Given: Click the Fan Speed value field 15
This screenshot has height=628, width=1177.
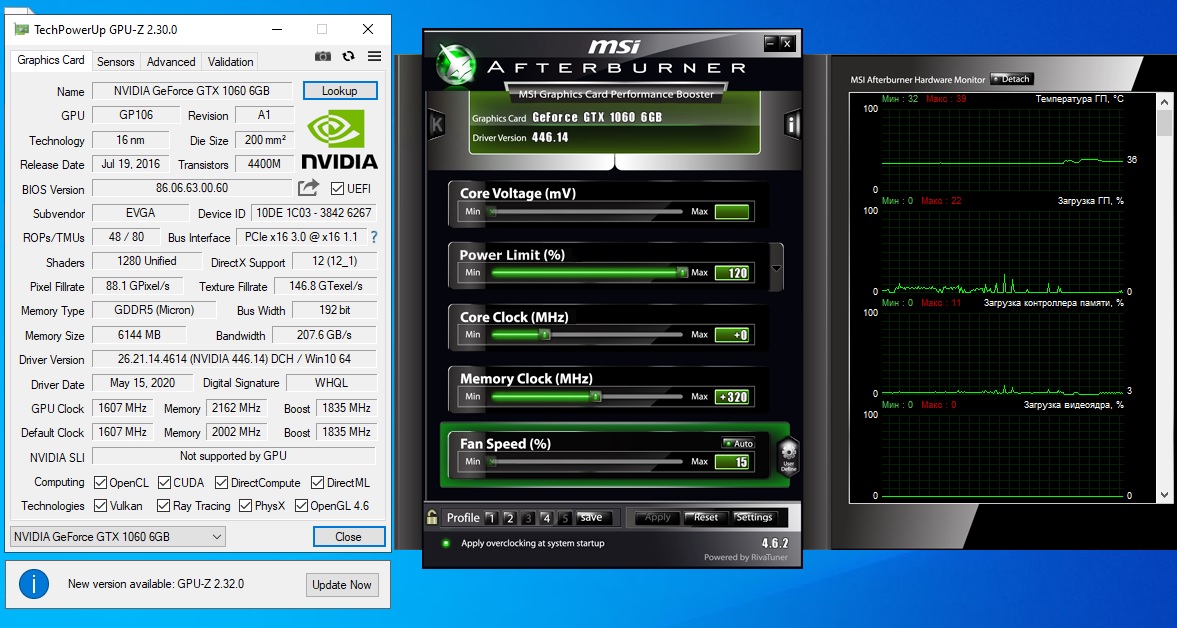Looking at the screenshot, I should (732, 462).
